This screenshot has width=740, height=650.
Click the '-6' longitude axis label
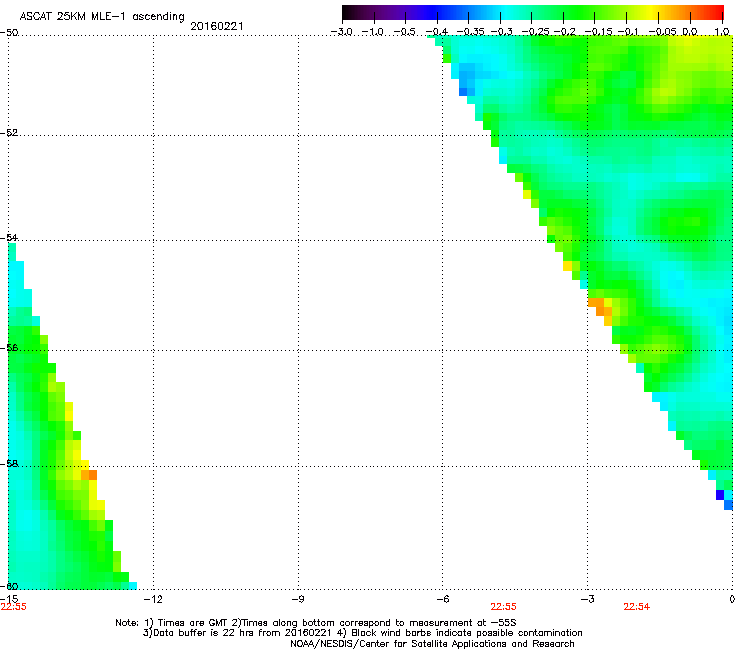(442, 599)
